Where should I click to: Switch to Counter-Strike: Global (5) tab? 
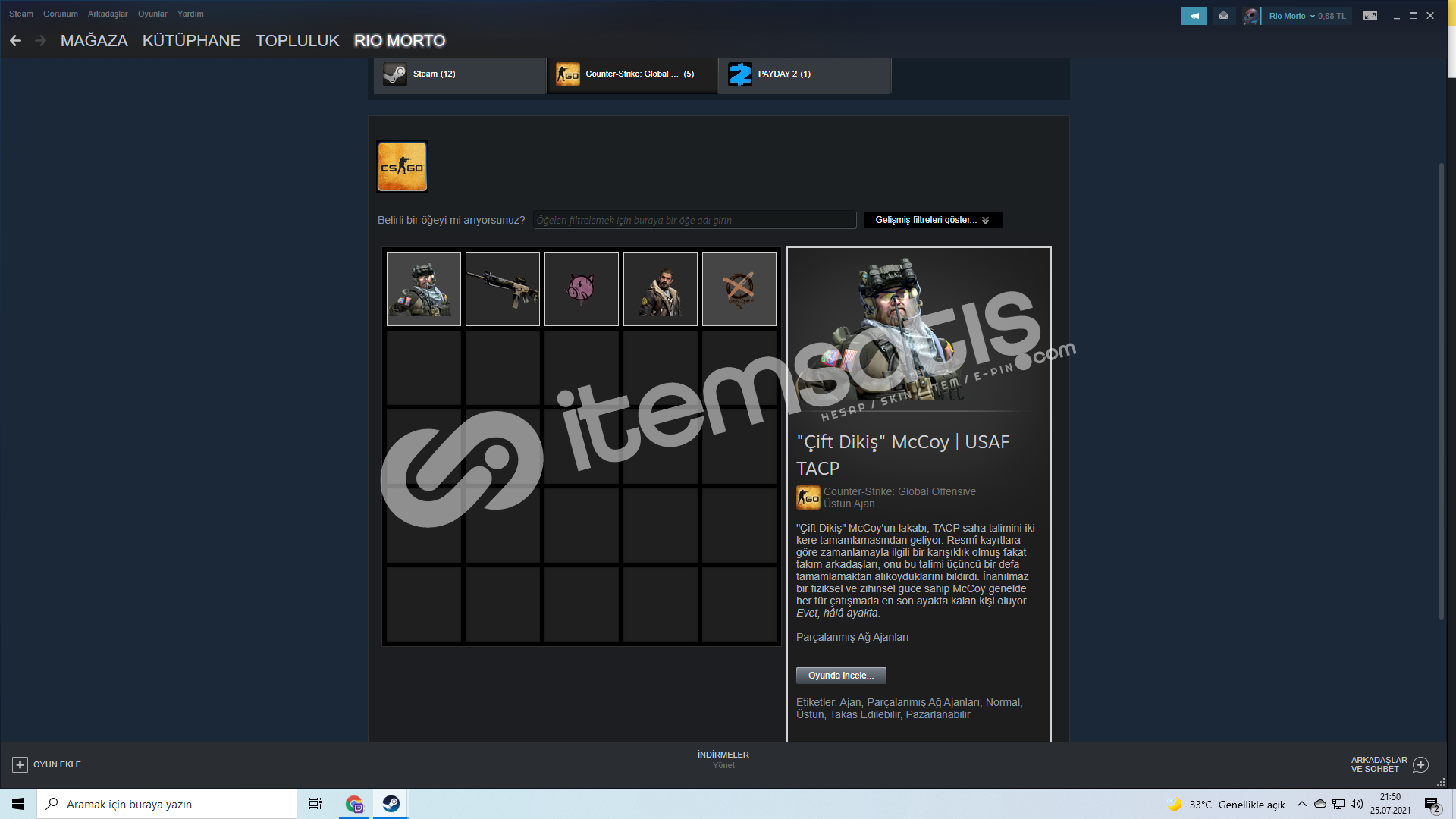tap(632, 74)
